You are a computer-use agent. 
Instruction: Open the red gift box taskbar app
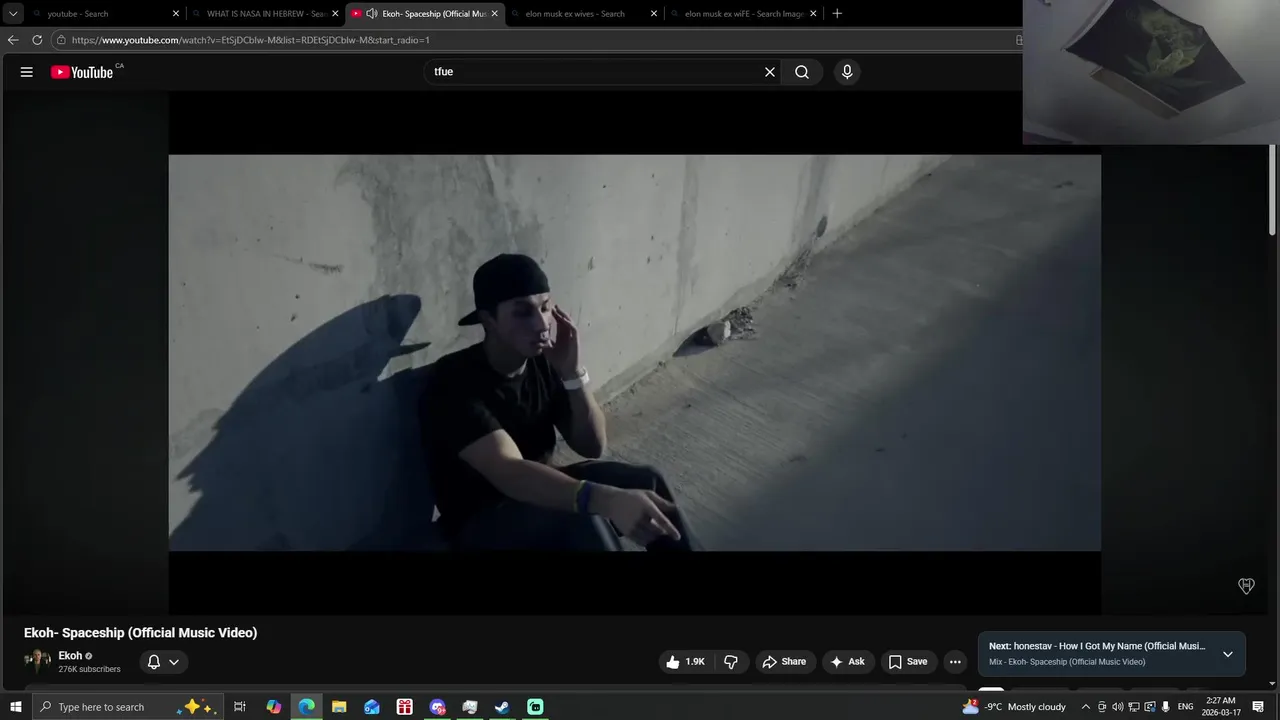(404, 707)
